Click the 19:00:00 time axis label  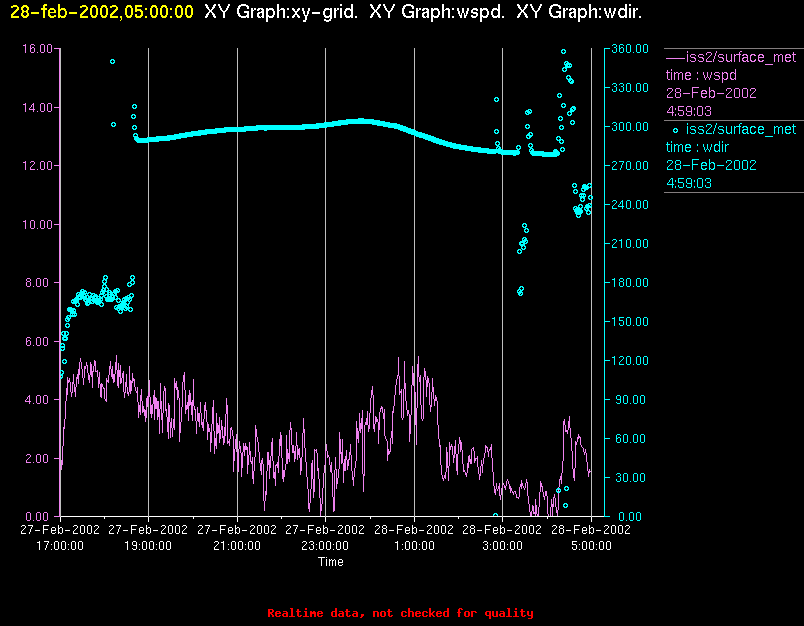pyautogui.click(x=148, y=546)
